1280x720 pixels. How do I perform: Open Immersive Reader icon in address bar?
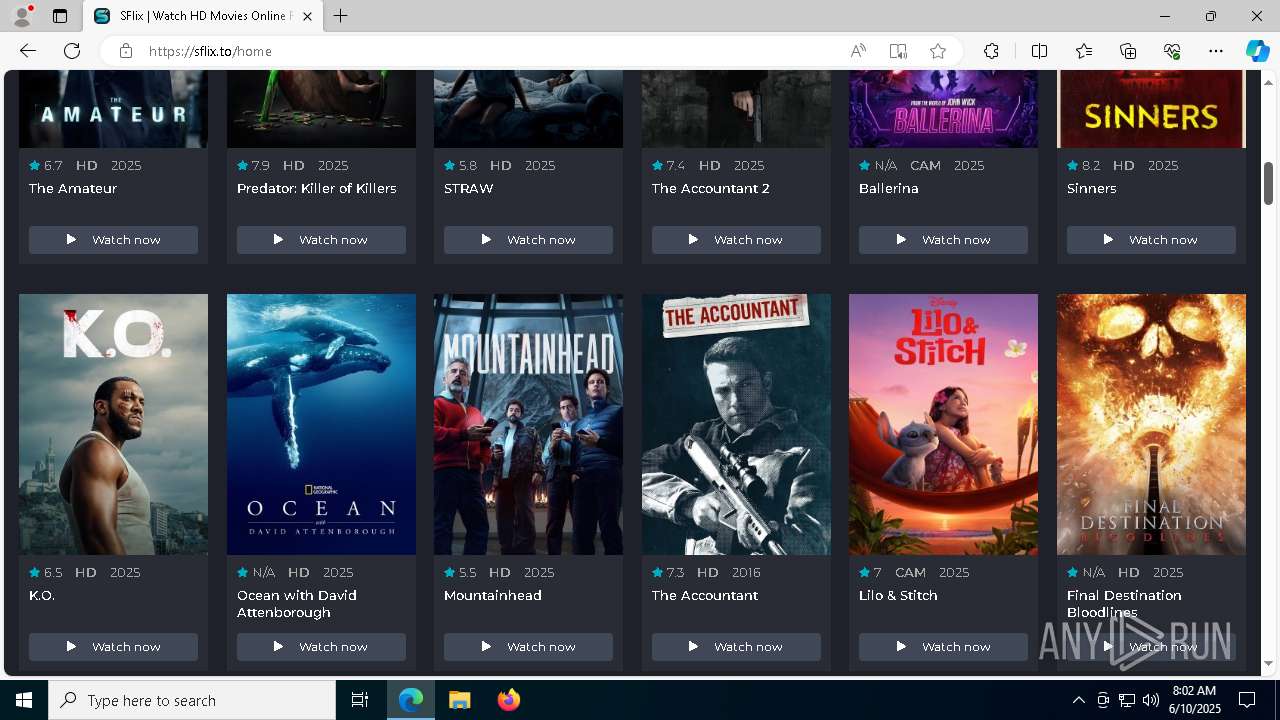point(898,51)
